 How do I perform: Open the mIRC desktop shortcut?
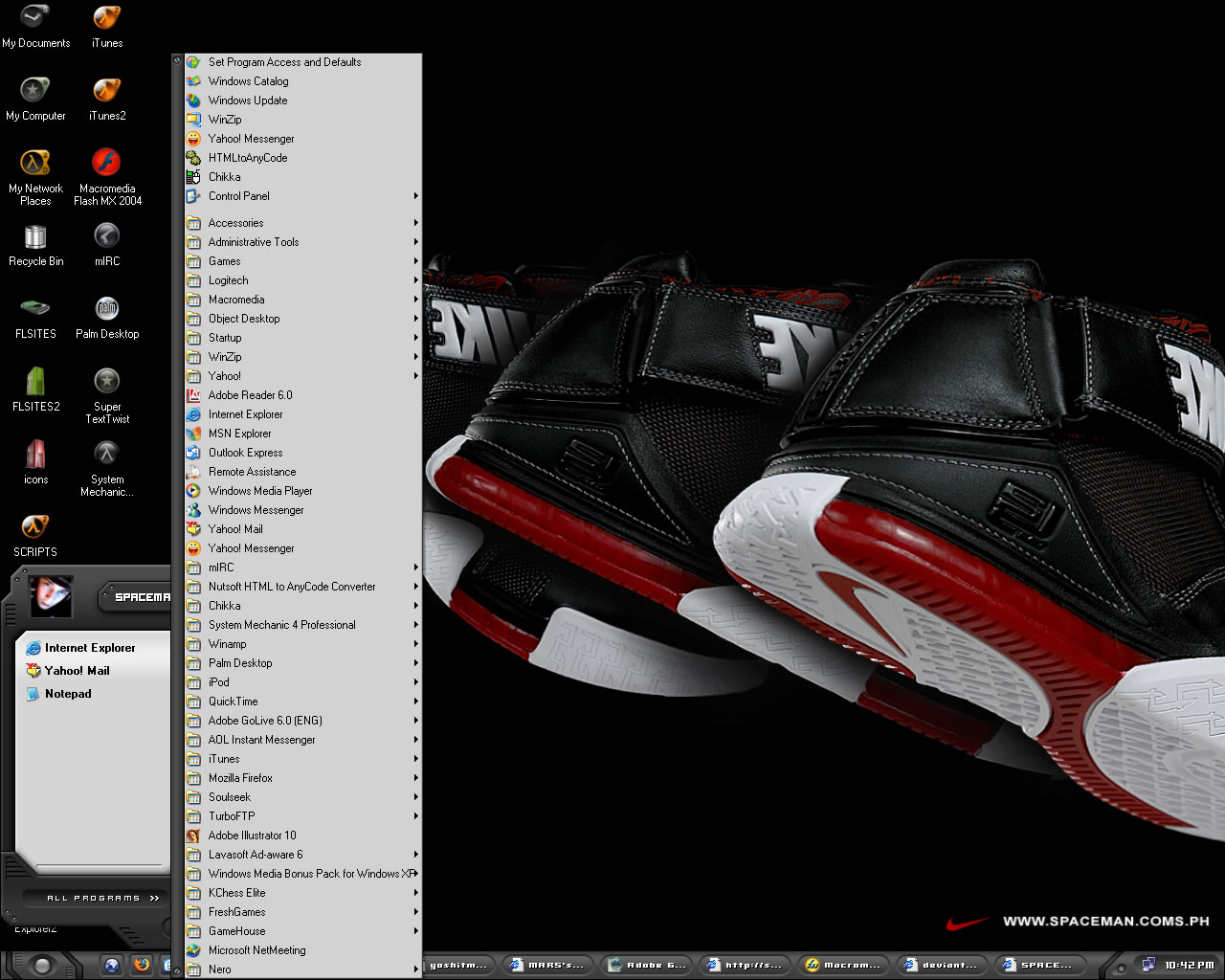coord(107,244)
